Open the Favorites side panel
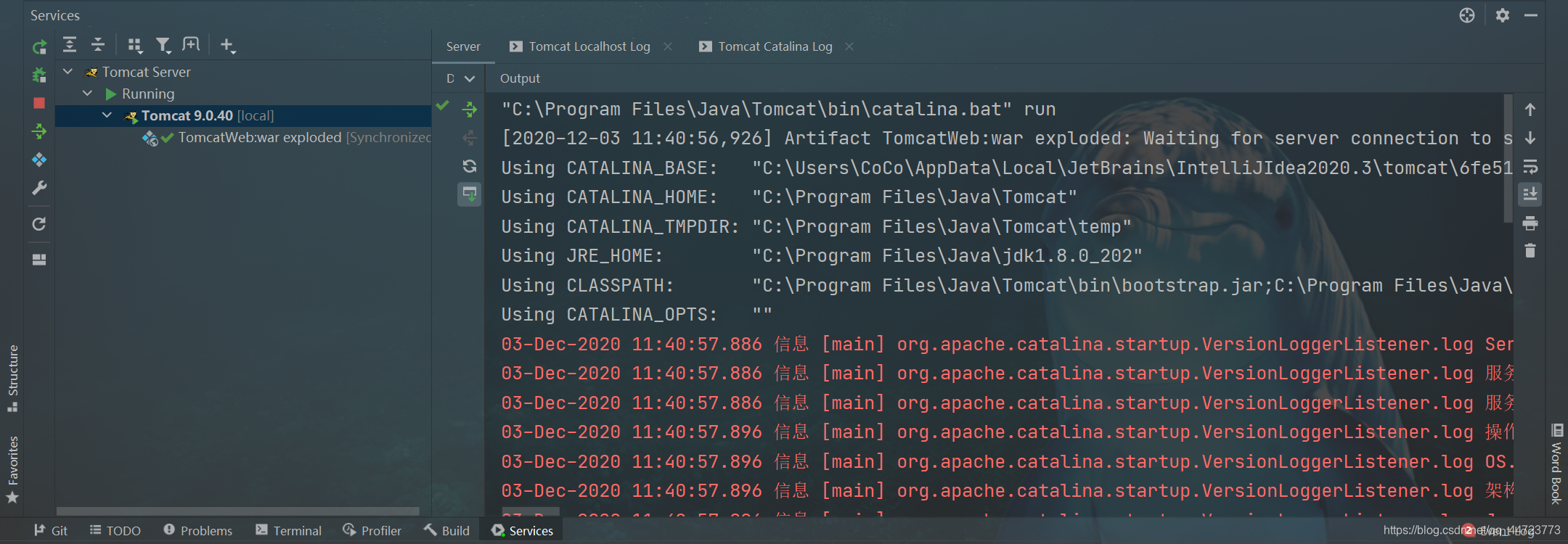Image resolution: width=1568 pixels, height=544 pixels. point(12,469)
